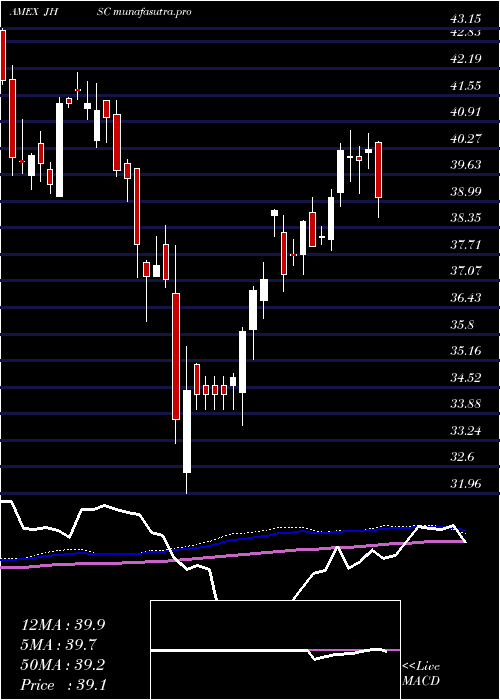Image resolution: width=500 pixels, height=700 pixels.
Task: Click the 38.35 price axis label
Action: point(466,218)
